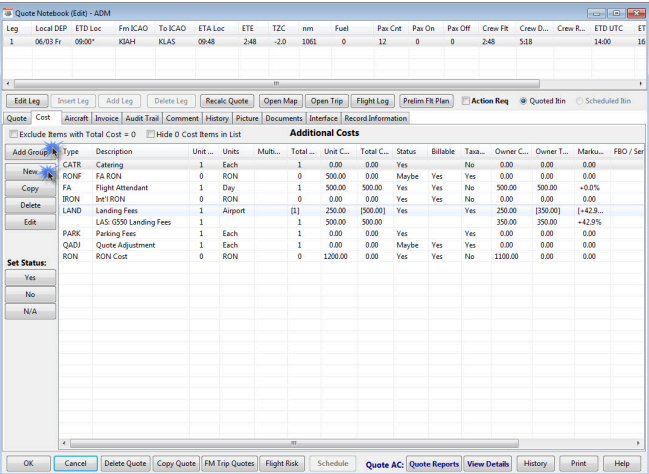Image resolution: width=649 pixels, height=474 pixels.
Task: Open Quote Reports
Action: pyautogui.click(x=434, y=464)
